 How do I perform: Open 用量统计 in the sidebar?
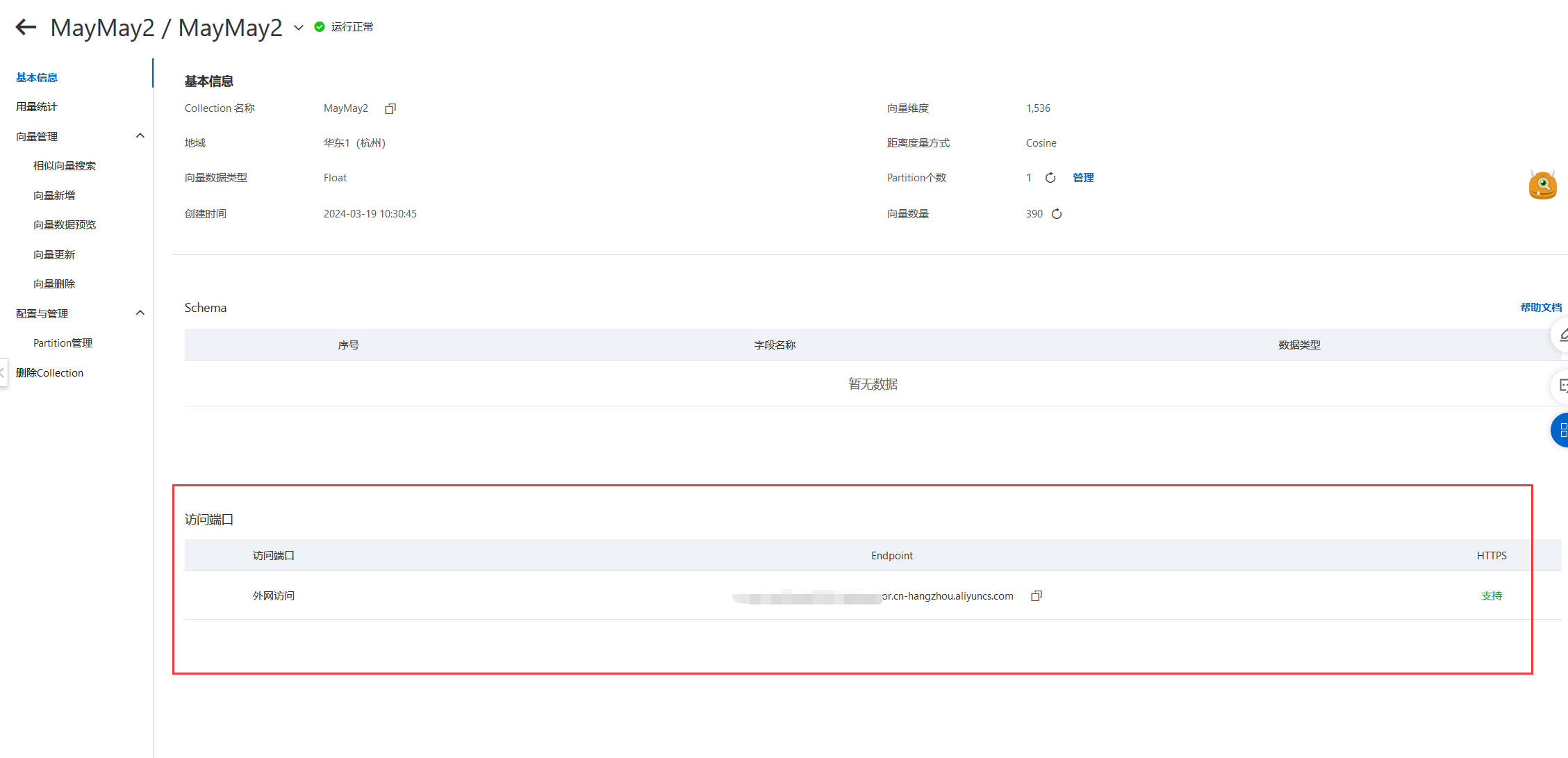(37, 107)
